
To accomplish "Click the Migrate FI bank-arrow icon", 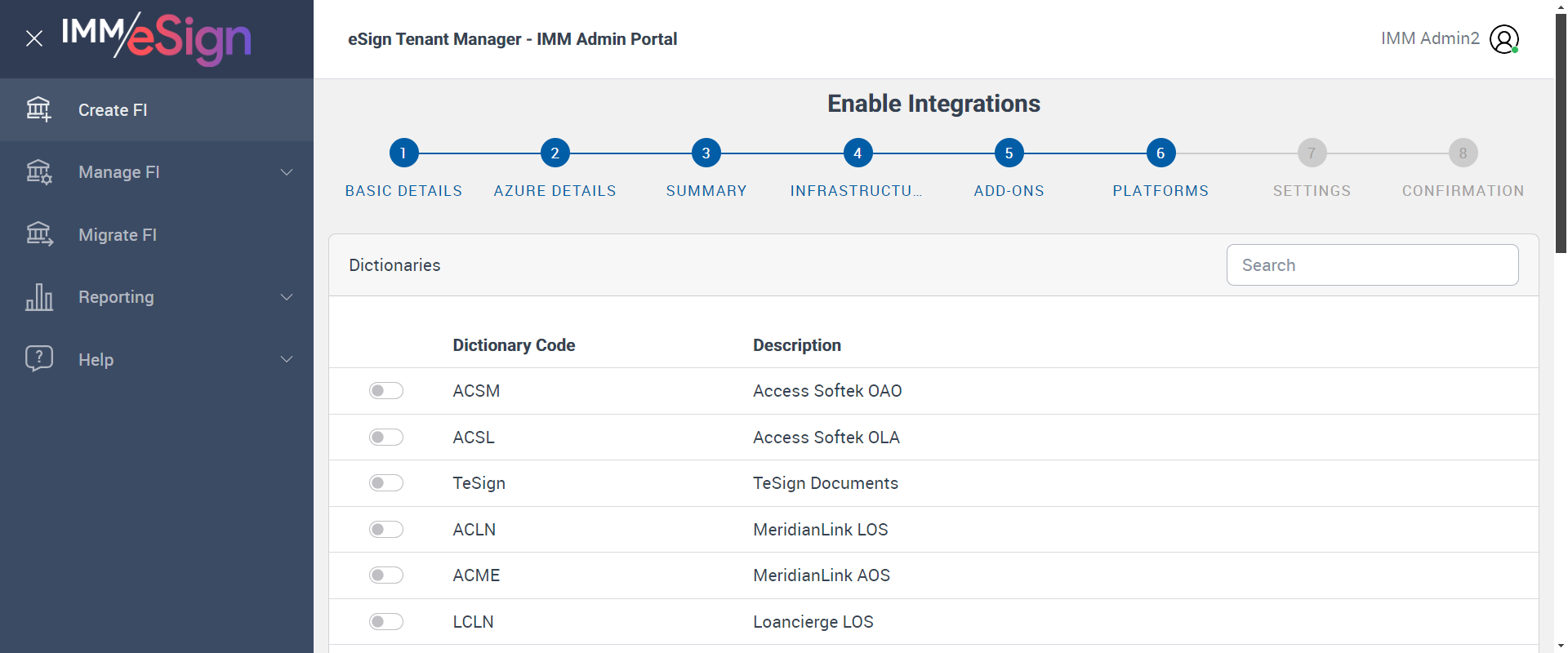I will tap(38, 235).
